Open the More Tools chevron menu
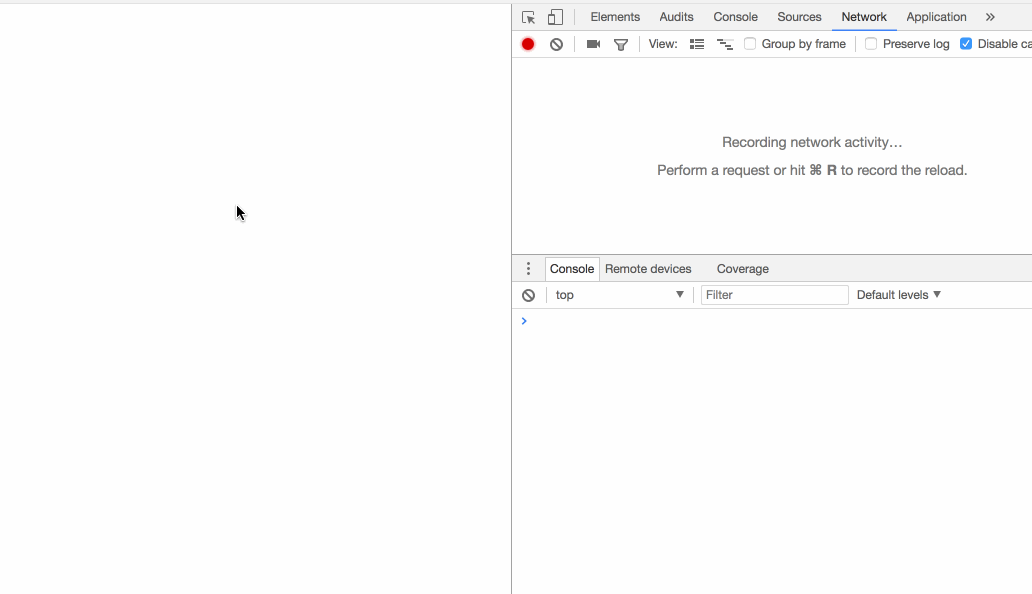 tap(990, 16)
